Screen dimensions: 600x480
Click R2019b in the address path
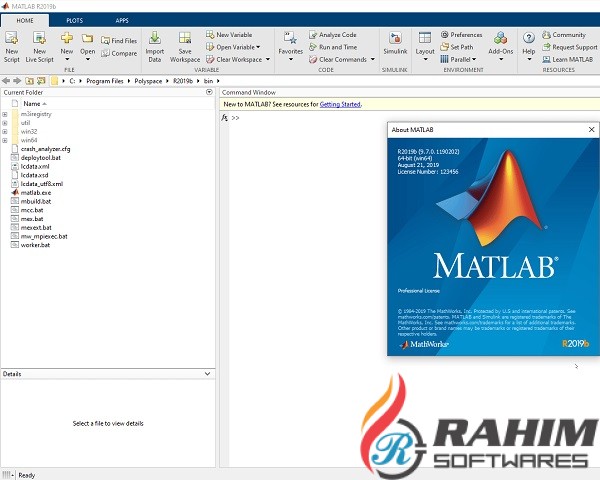(183, 81)
